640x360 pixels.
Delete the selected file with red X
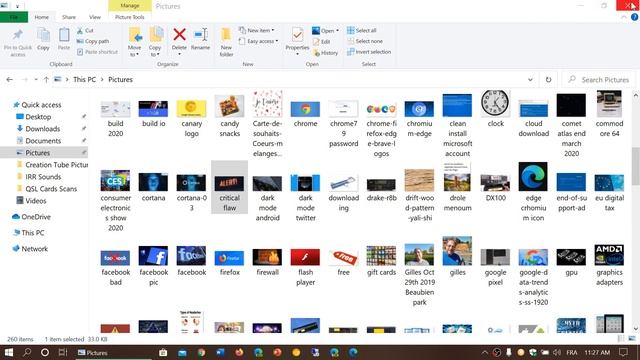[179, 35]
